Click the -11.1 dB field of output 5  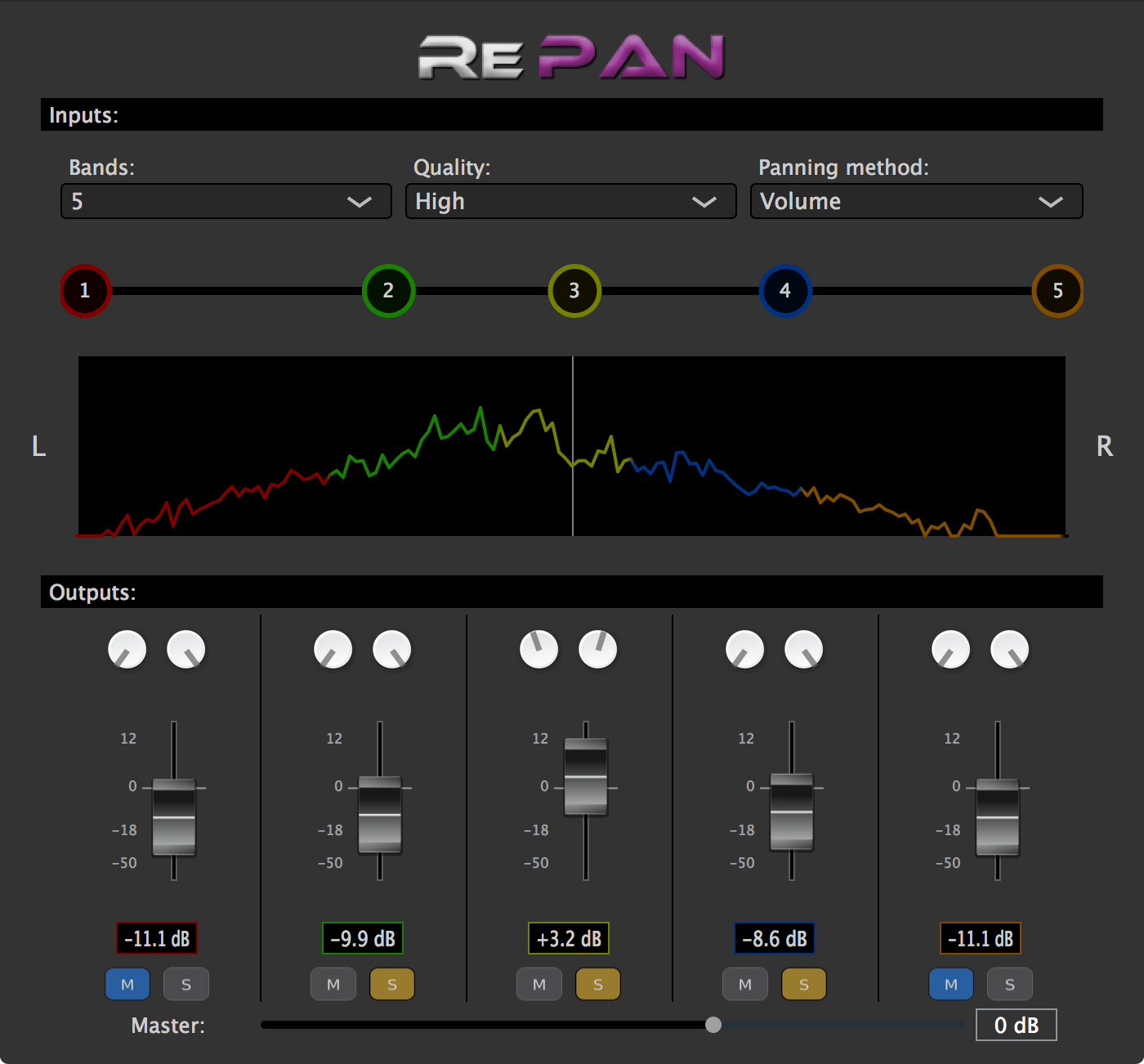(981, 938)
